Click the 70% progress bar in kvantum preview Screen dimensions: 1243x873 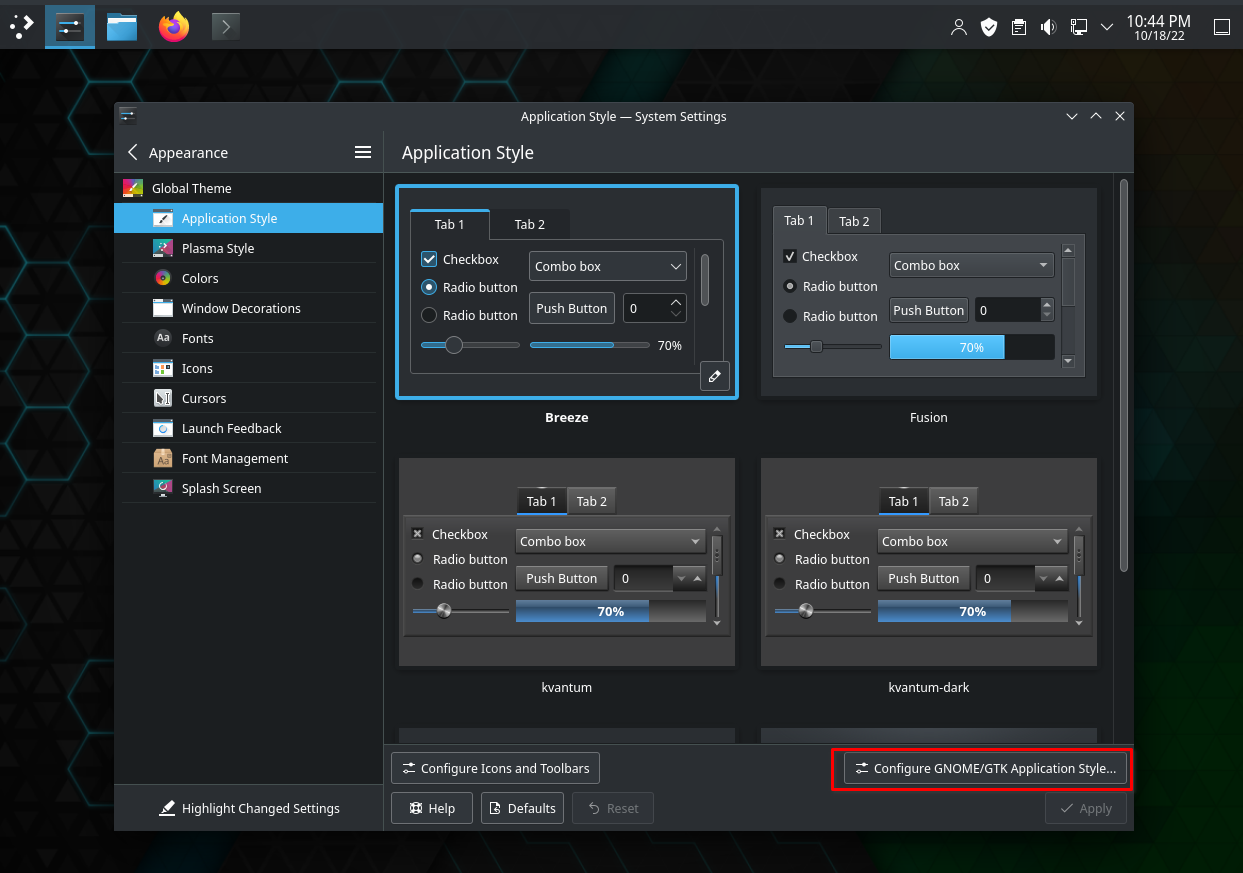(611, 611)
